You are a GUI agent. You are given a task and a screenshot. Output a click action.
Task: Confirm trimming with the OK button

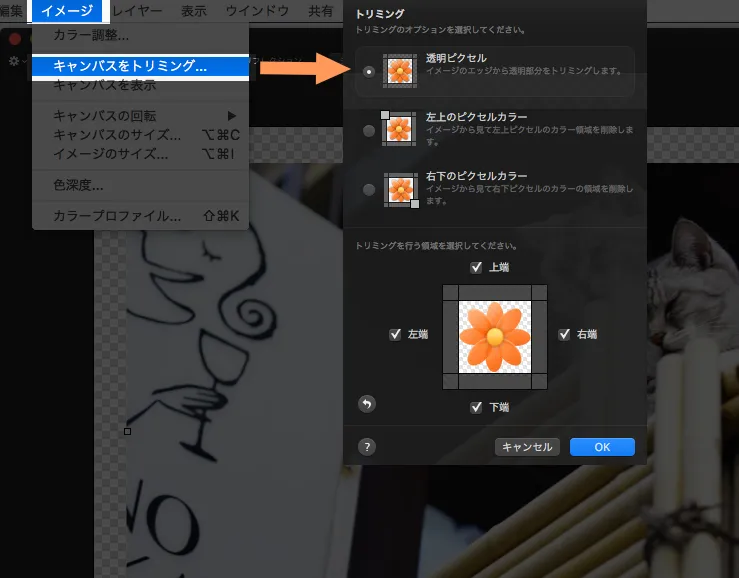click(x=602, y=447)
